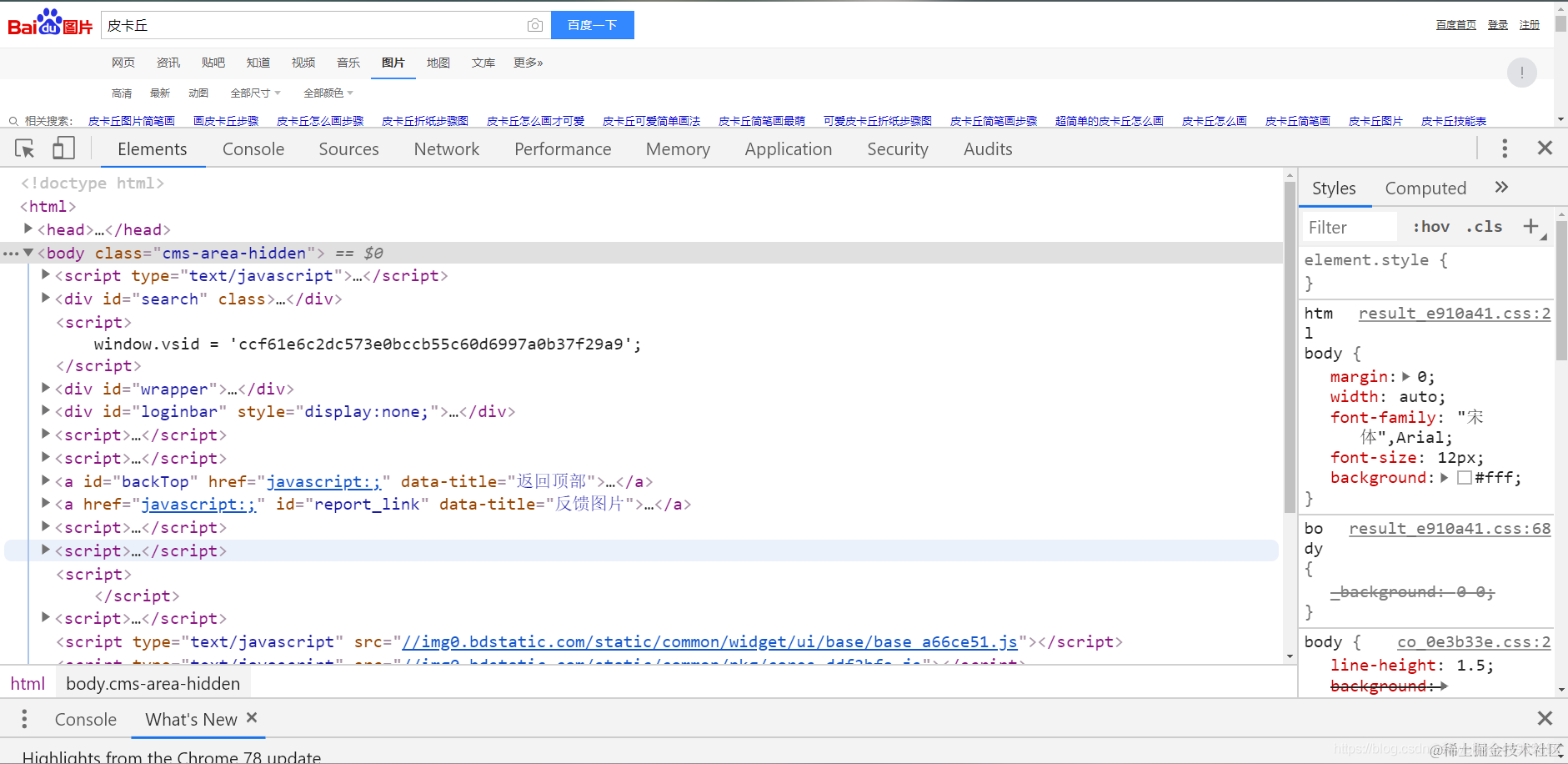Click the ellipsis beside the body element
The image size is (1568, 764).
click(x=11, y=254)
